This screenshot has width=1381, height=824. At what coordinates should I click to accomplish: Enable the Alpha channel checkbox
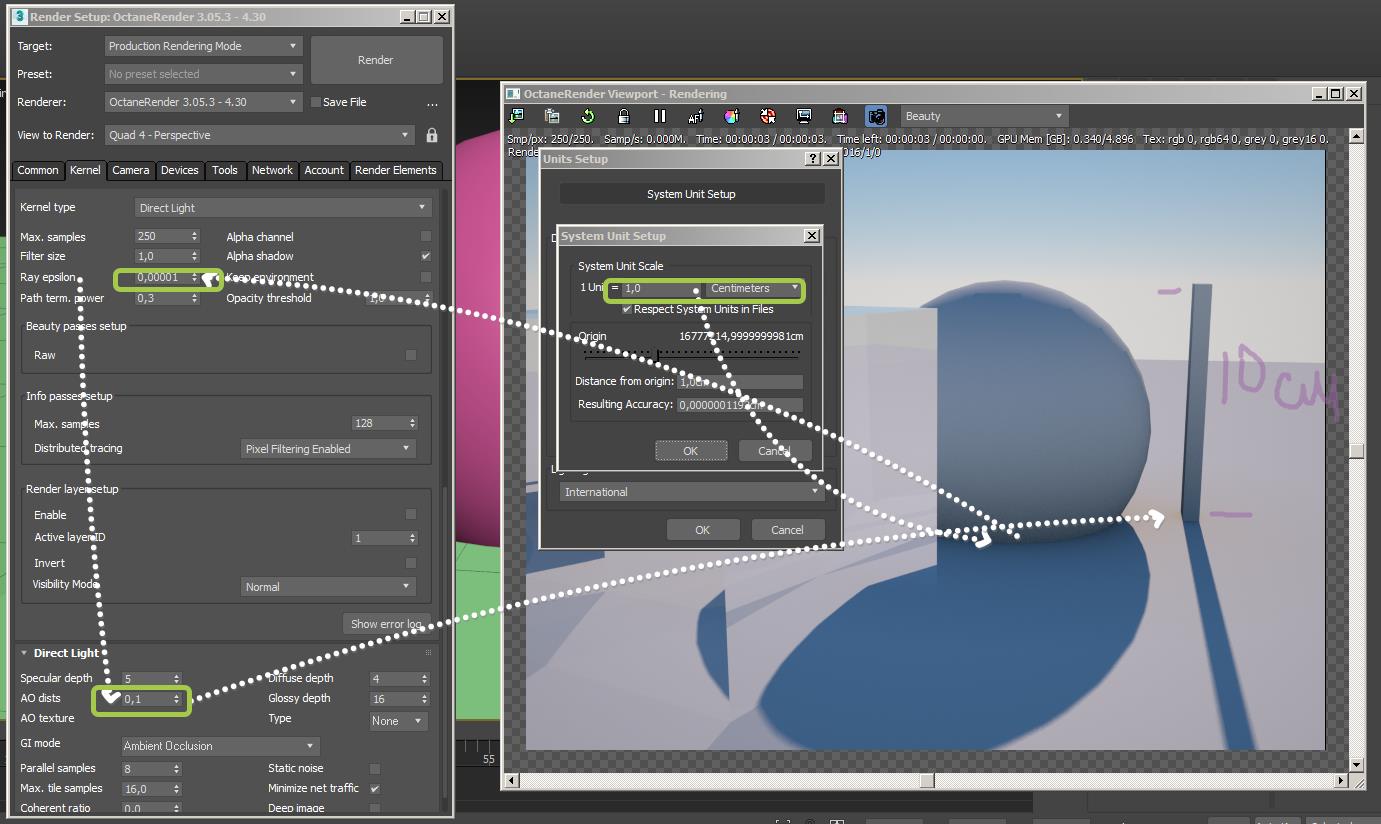click(426, 237)
